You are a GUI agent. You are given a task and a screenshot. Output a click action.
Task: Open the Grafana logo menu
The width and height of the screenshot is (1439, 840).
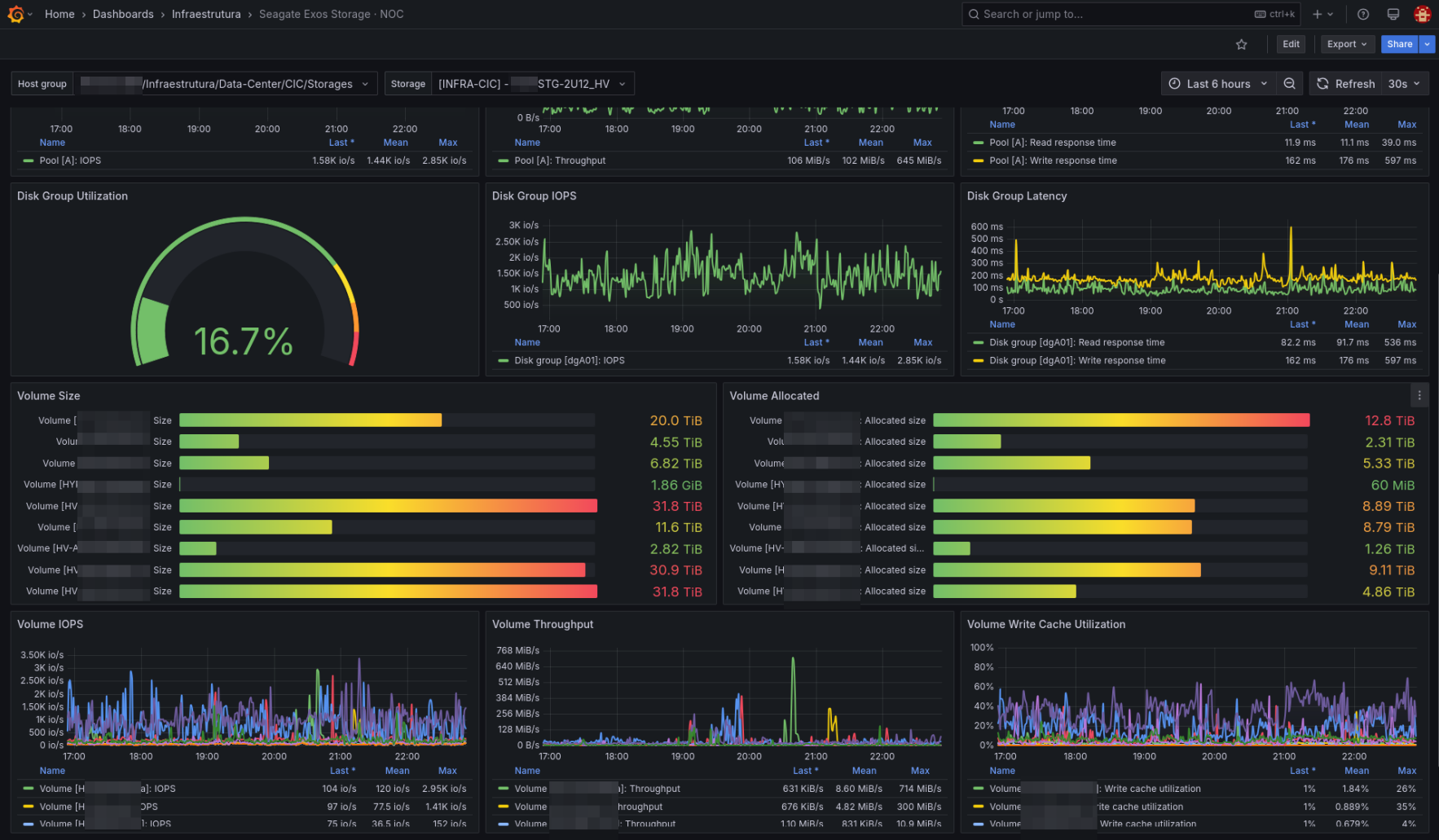[x=16, y=14]
